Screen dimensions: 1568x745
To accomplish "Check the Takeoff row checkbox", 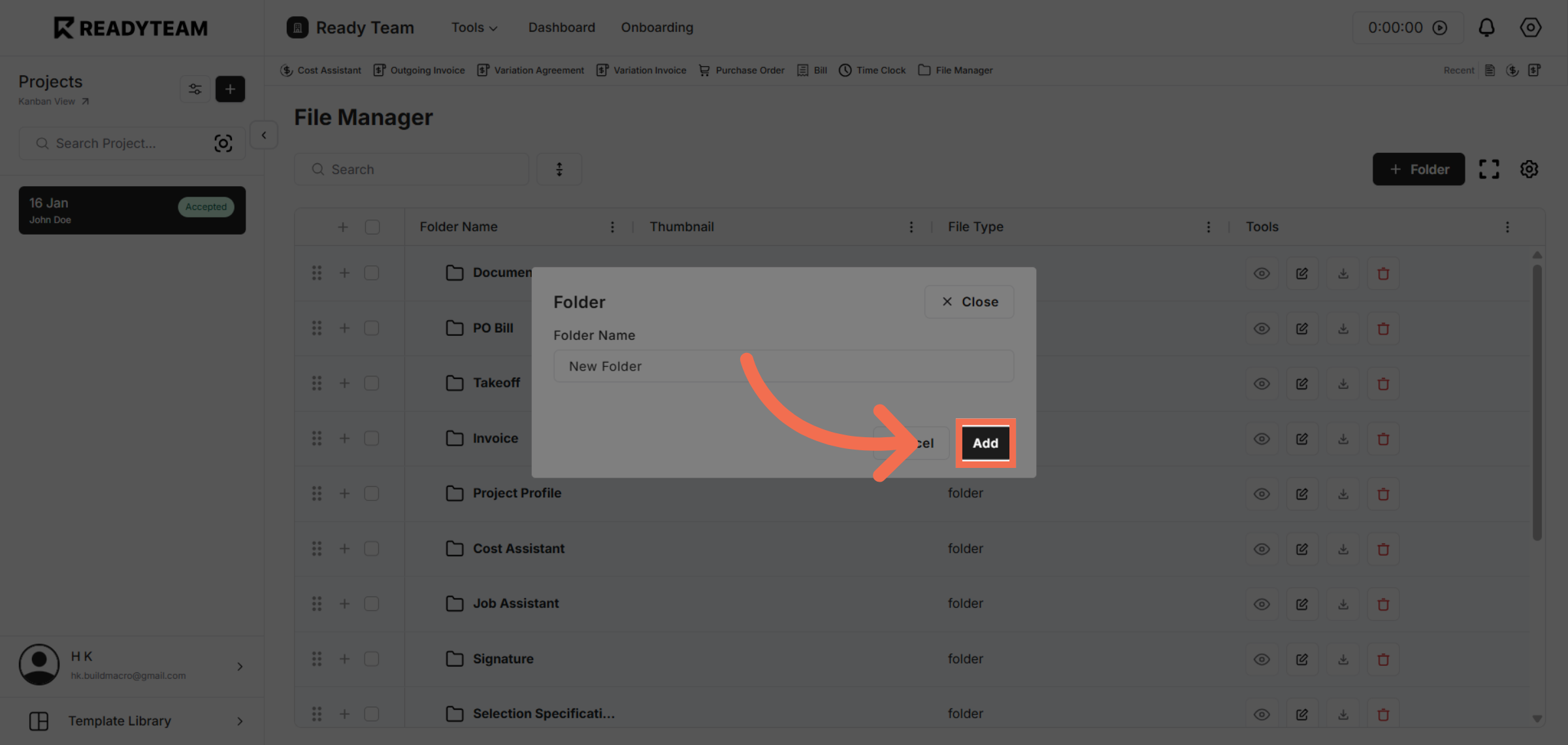I will [372, 384].
